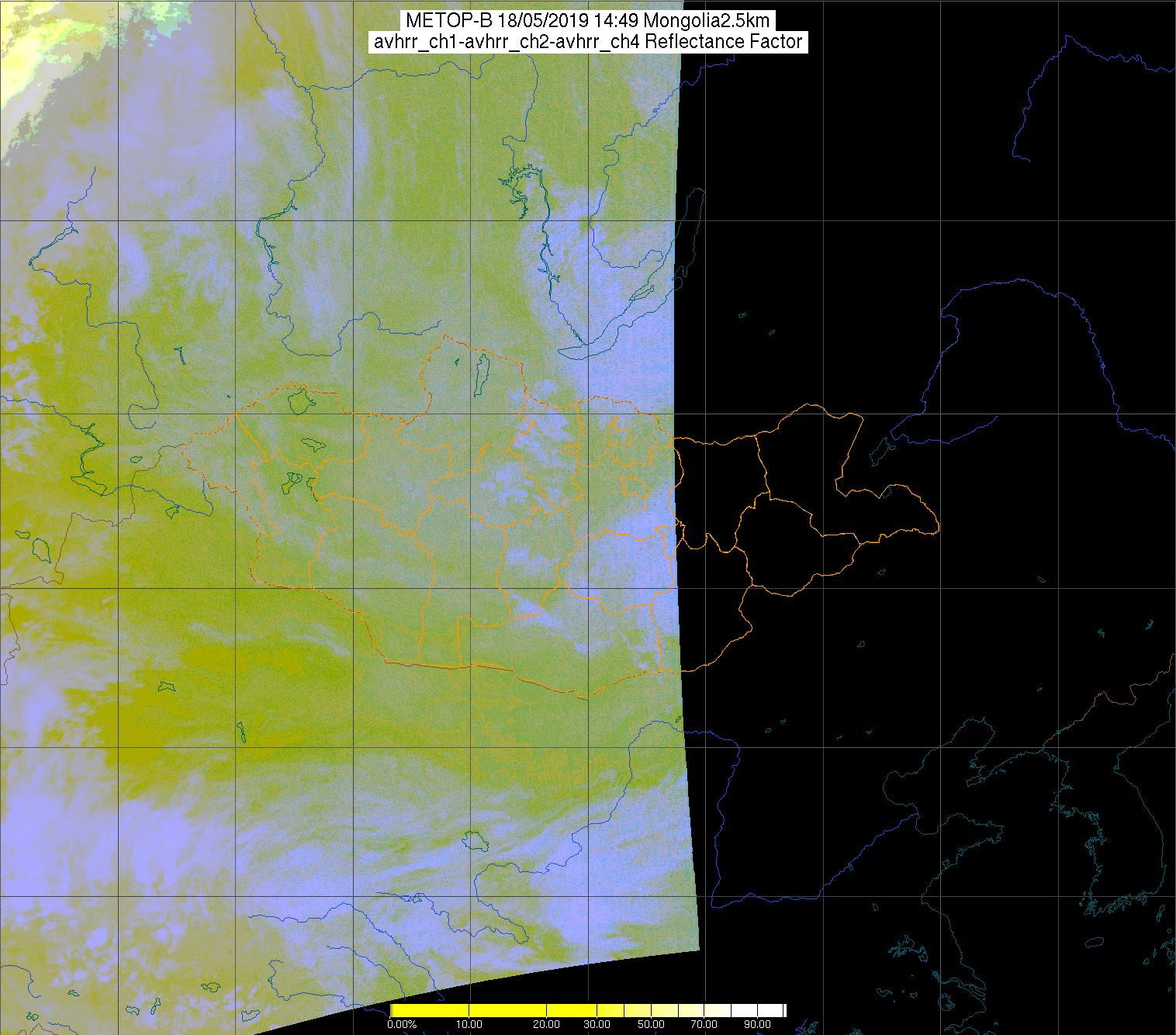This screenshot has width=1176, height=1035.
Task: Click the '20.00' colorbar label
Action: (547, 1025)
